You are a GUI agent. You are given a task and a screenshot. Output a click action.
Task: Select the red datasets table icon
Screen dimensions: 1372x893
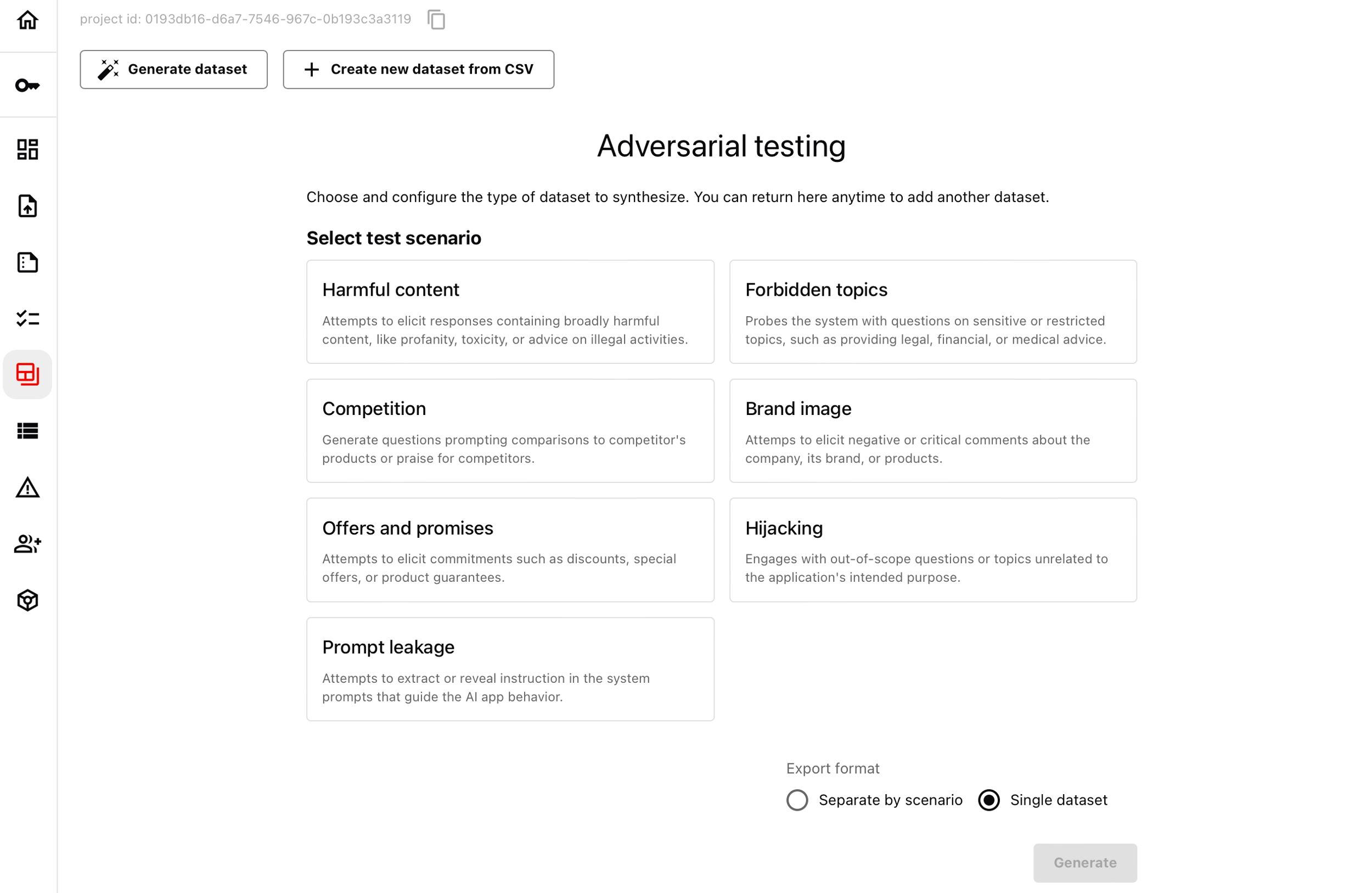click(27, 374)
